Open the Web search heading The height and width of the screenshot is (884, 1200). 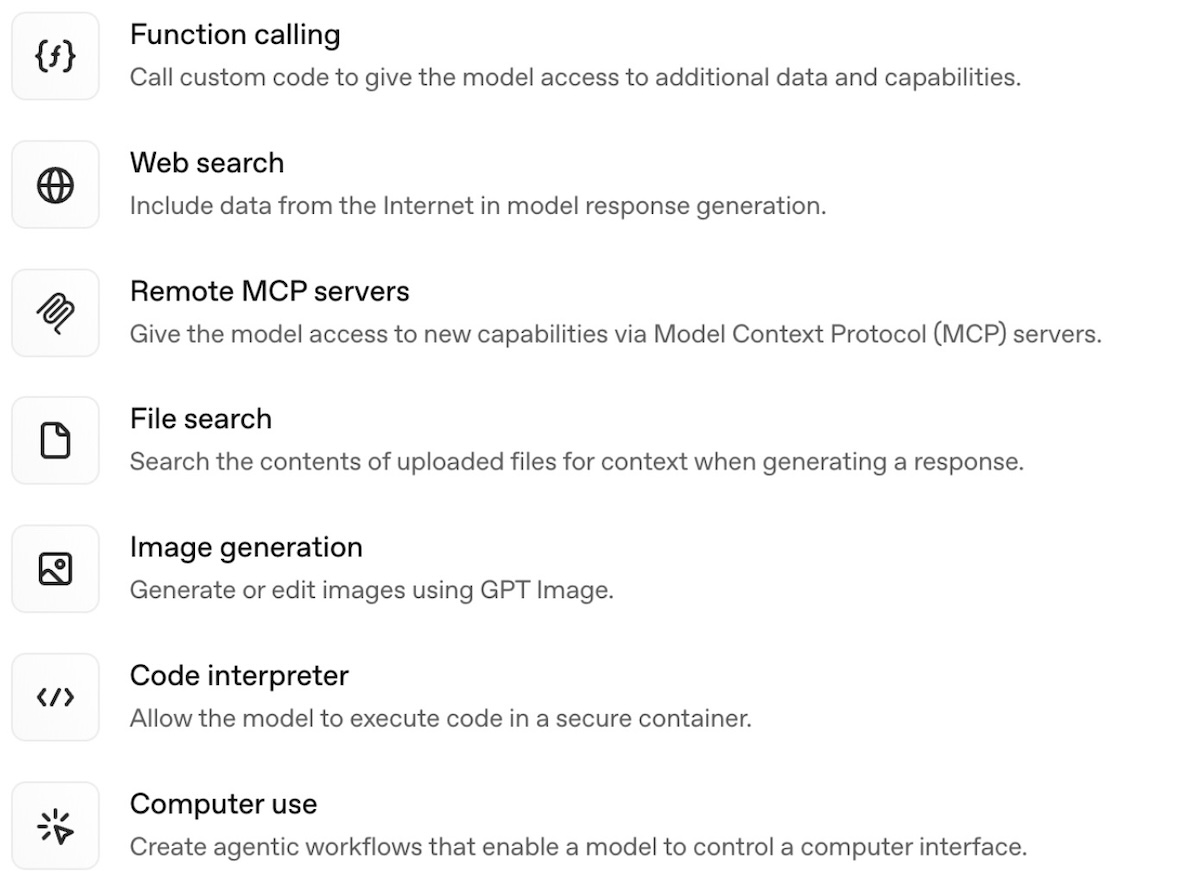click(x=207, y=163)
